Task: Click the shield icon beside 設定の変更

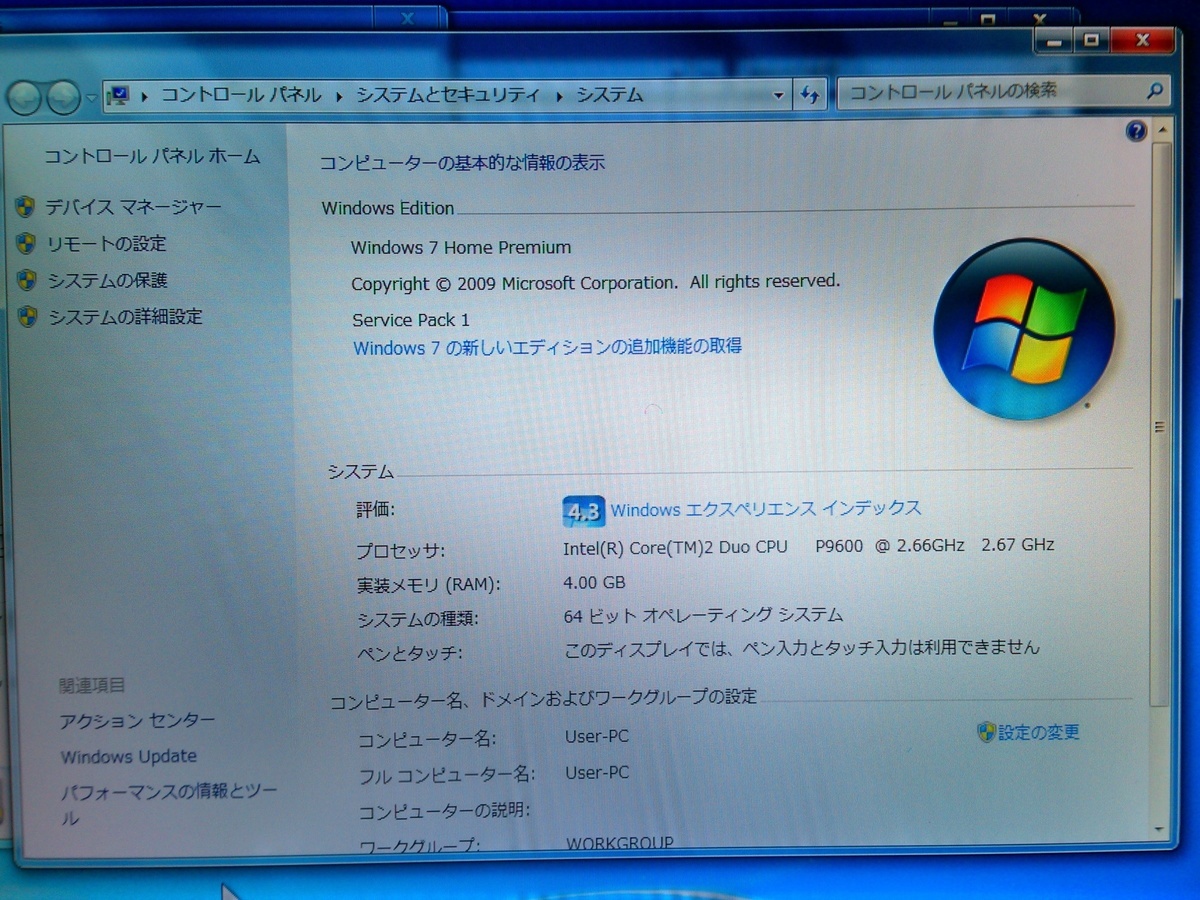Action: pyautogui.click(x=986, y=732)
